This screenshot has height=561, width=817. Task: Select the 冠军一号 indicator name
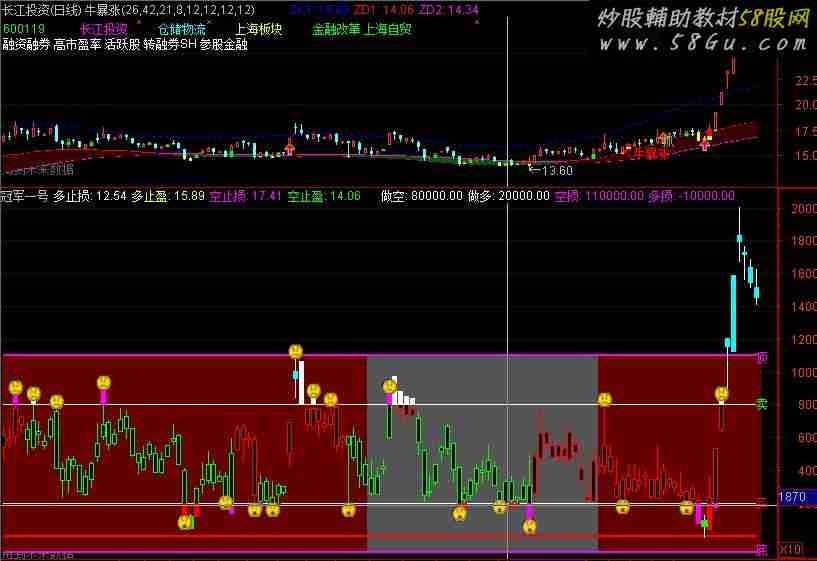(x=24, y=196)
